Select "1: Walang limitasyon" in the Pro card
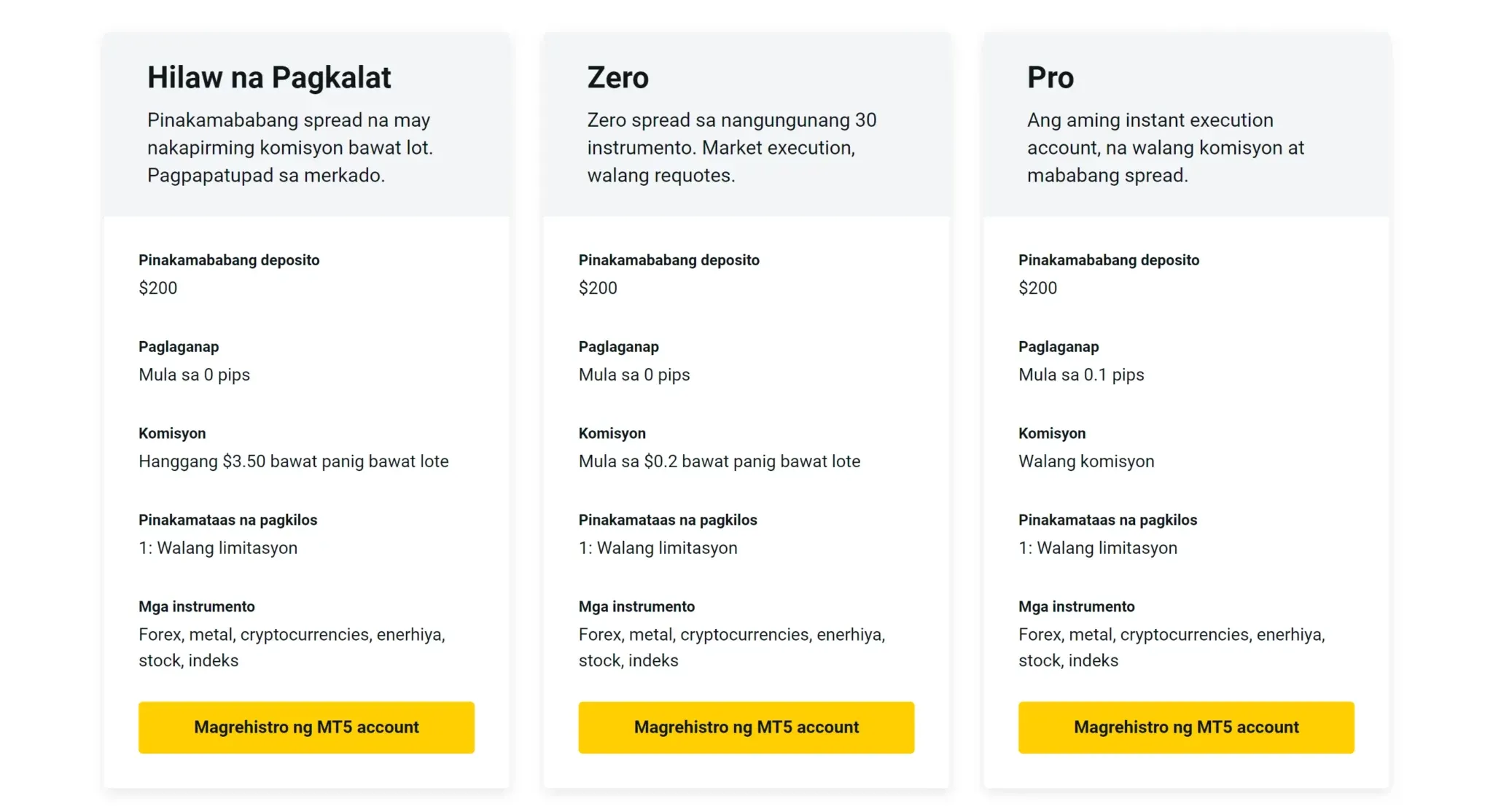 click(x=1097, y=548)
